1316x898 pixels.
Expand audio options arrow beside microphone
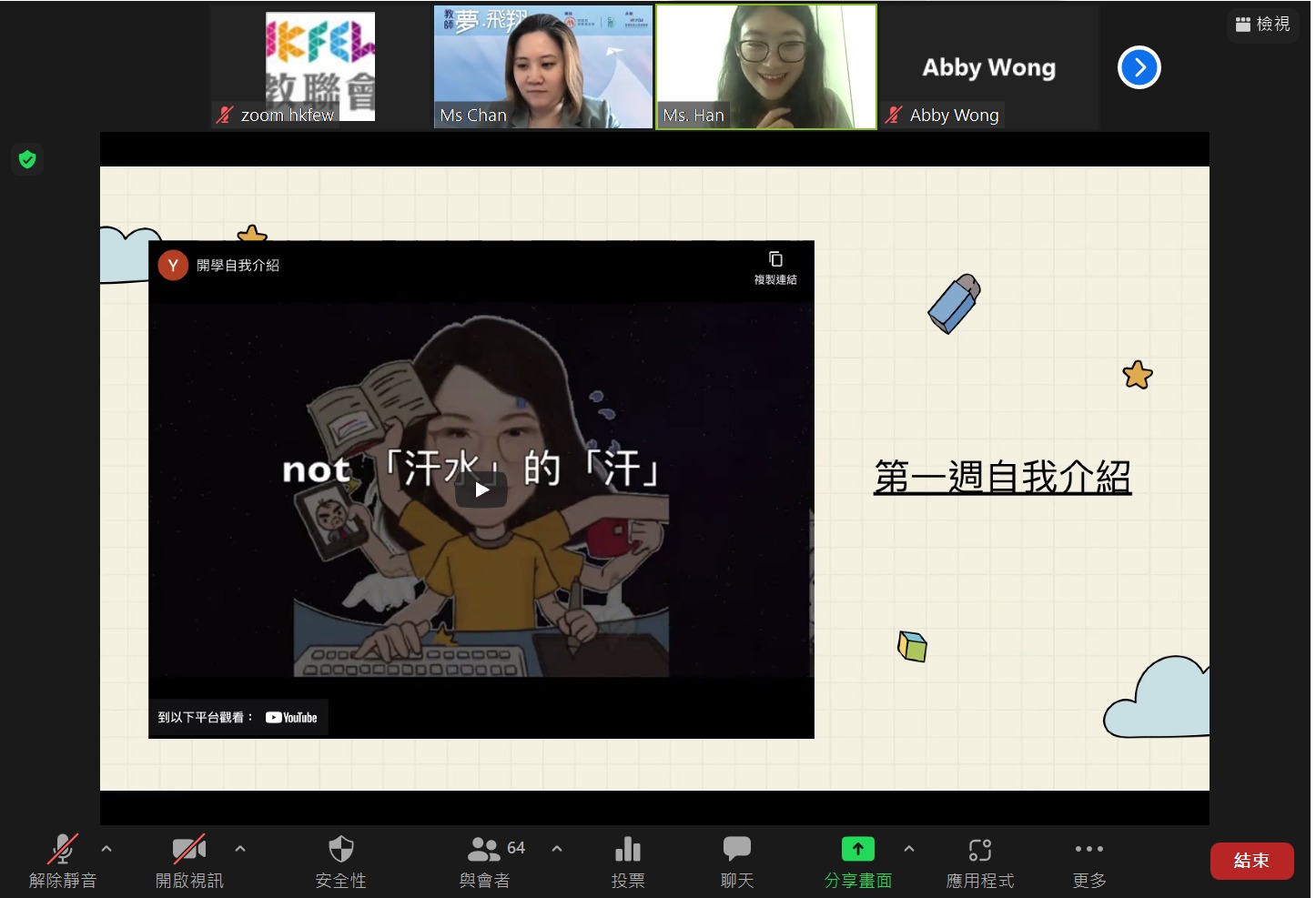(106, 848)
